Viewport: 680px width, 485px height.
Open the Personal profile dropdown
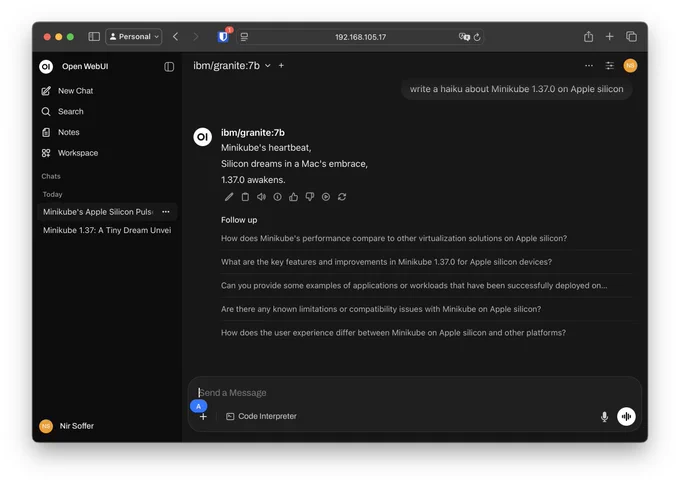pos(134,37)
